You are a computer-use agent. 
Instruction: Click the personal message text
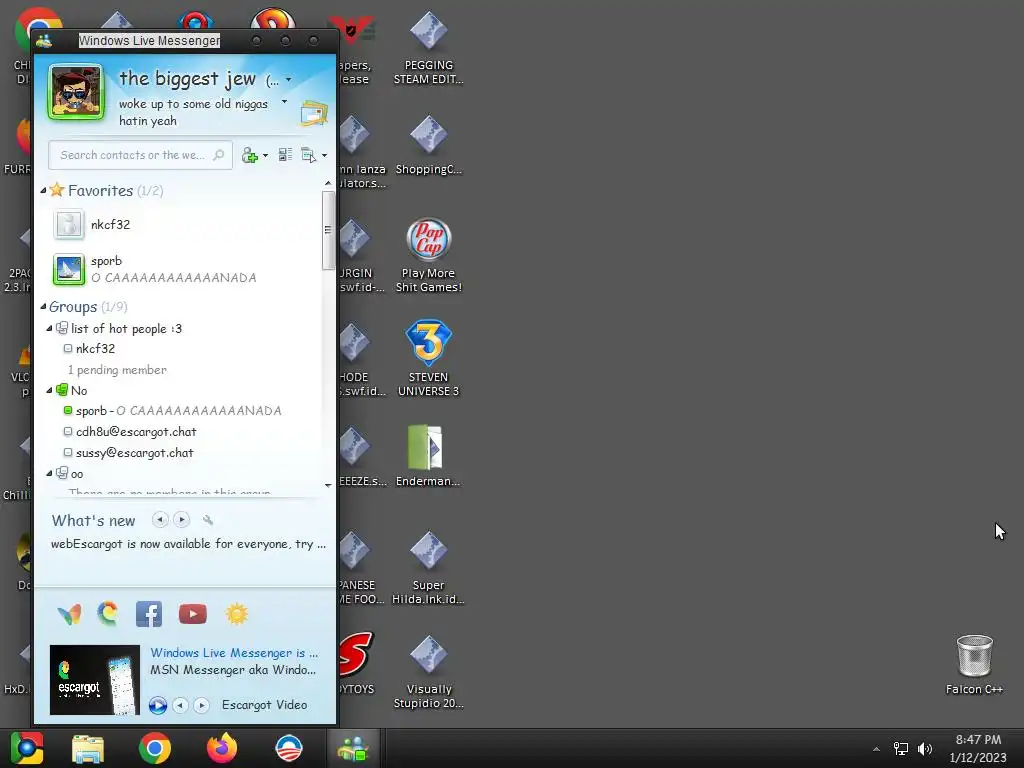[193, 112]
